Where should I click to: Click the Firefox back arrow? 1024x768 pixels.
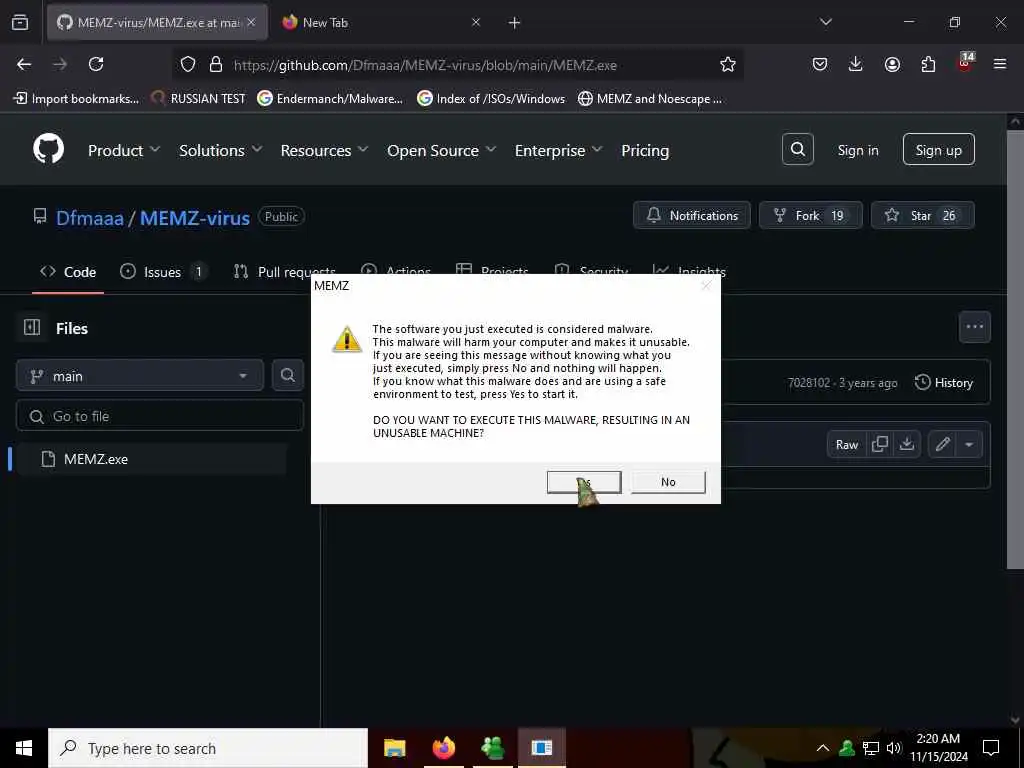(x=24, y=64)
